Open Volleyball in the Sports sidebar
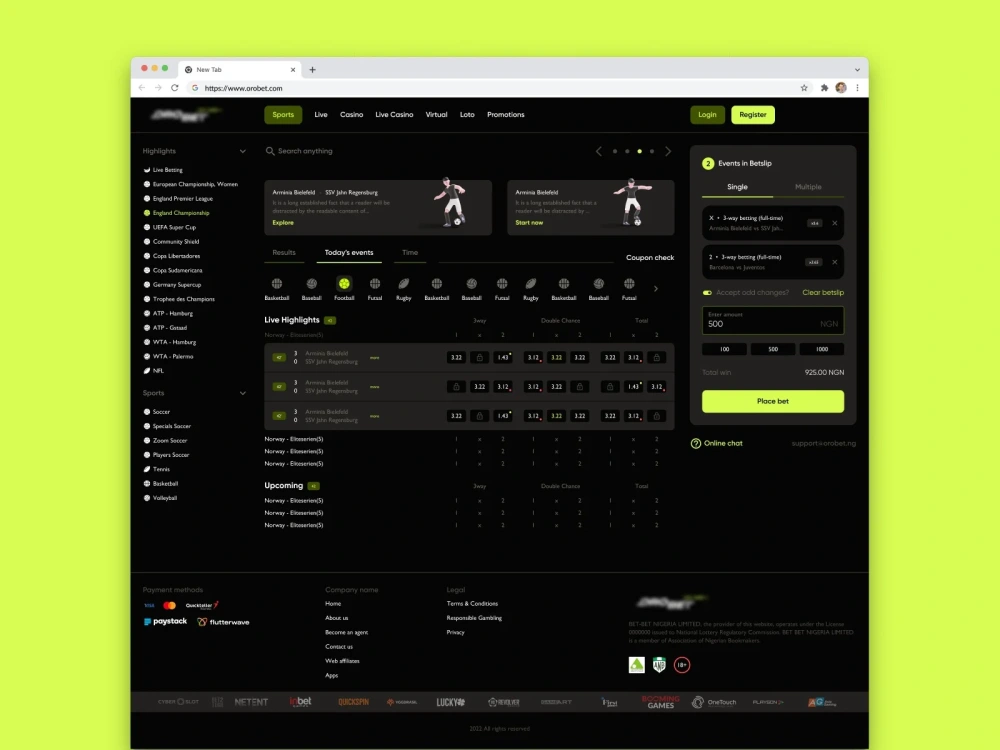The image size is (1000, 750). (165, 498)
